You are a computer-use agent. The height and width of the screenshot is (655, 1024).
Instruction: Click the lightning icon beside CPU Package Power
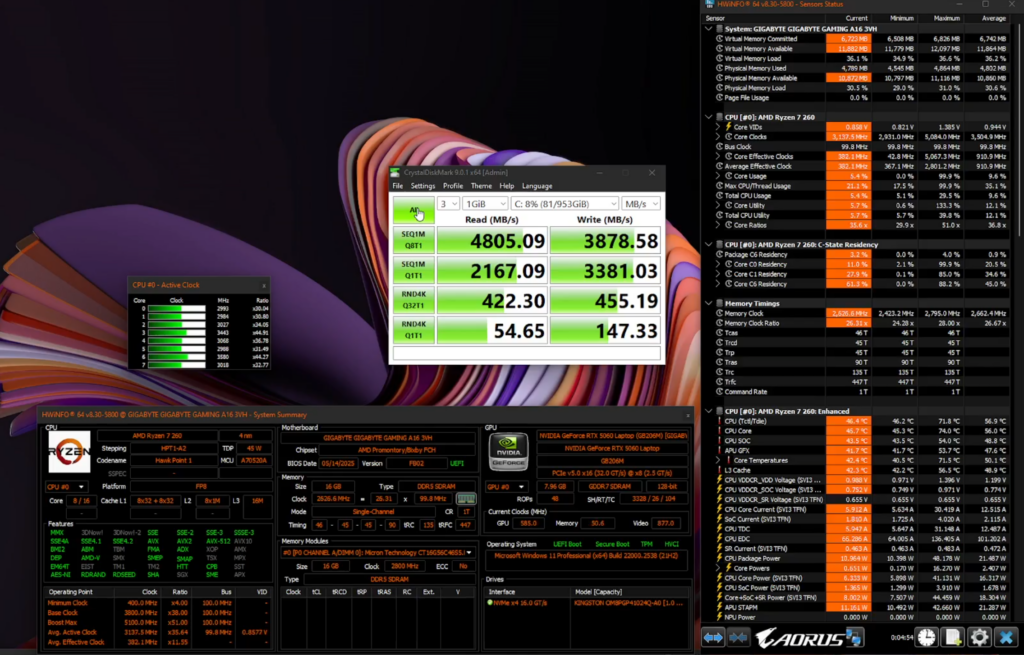pyautogui.click(x=720, y=558)
